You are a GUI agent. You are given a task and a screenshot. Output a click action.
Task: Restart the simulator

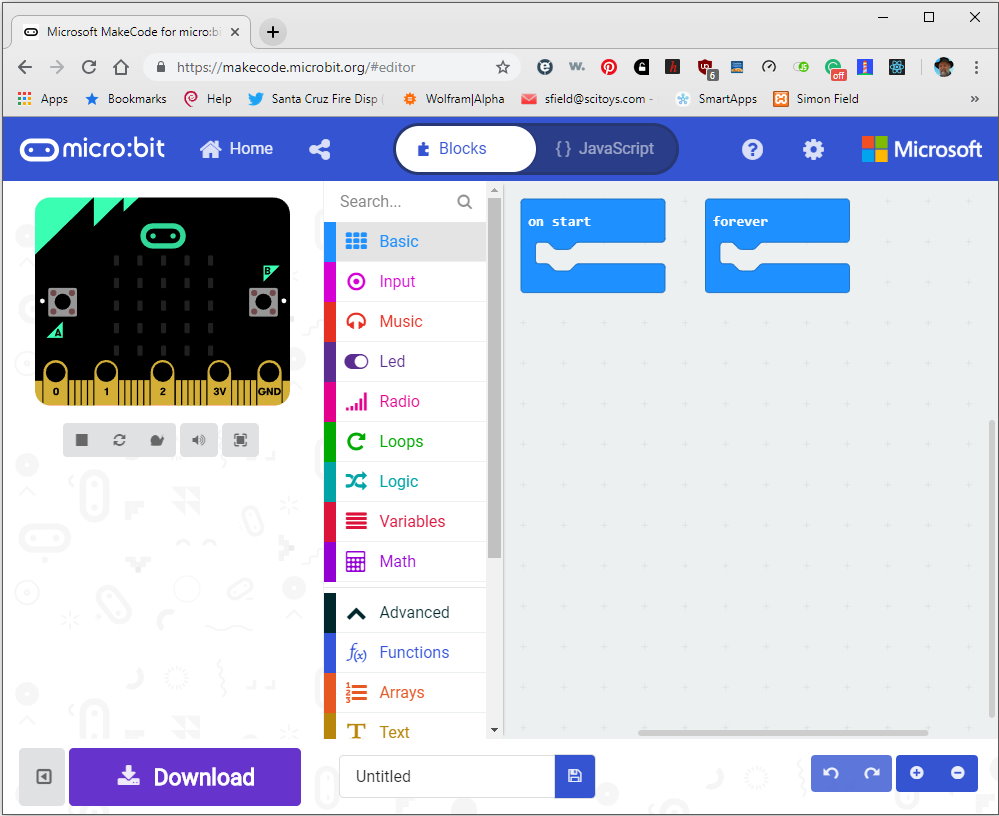click(x=119, y=440)
